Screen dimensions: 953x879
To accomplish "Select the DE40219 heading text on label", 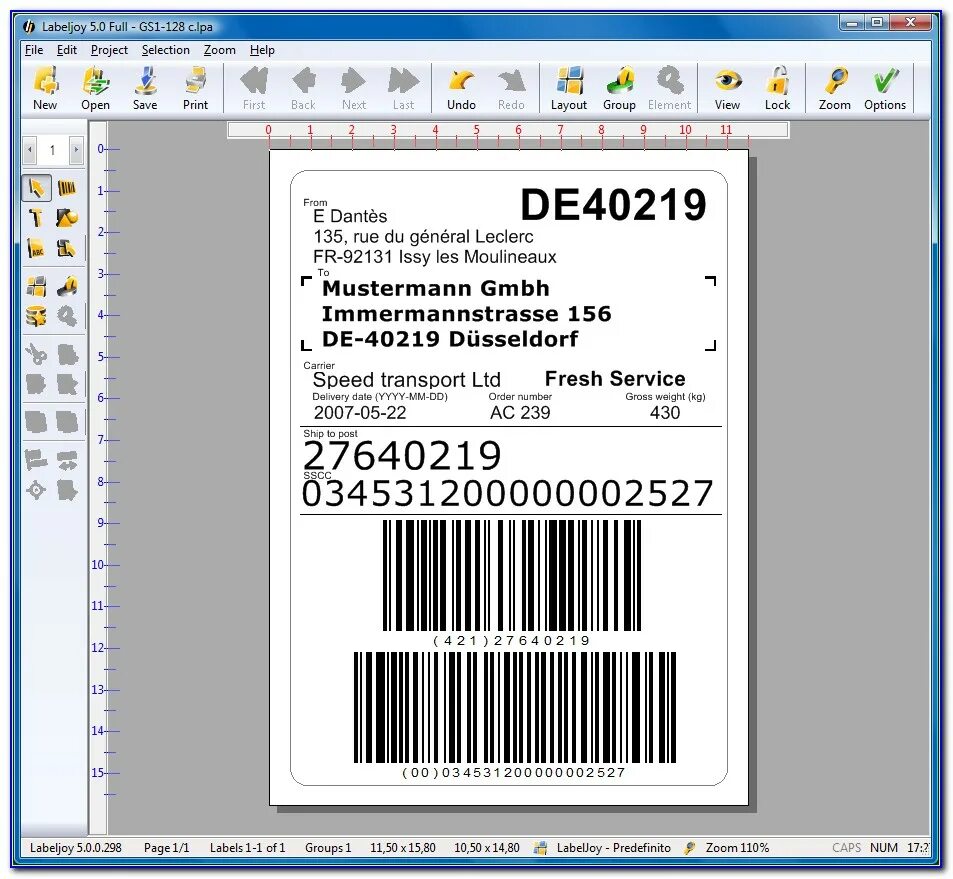I will [x=614, y=204].
